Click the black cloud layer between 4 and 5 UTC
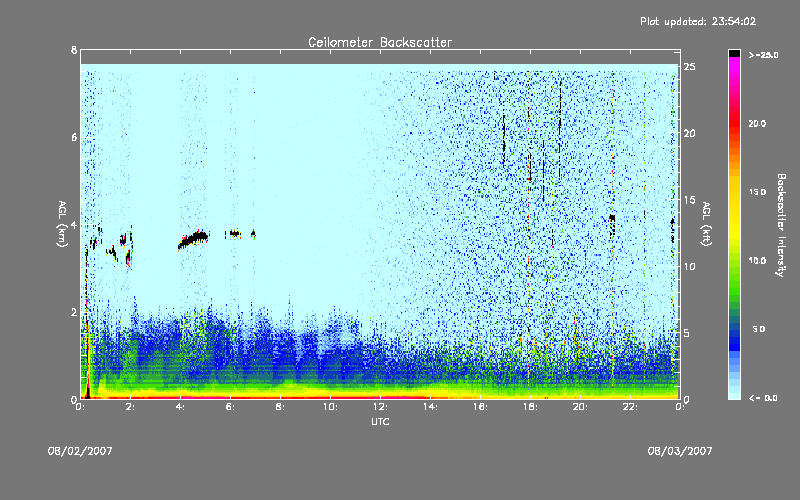The width and height of the screenshot is (800, 500). (194, 238)
